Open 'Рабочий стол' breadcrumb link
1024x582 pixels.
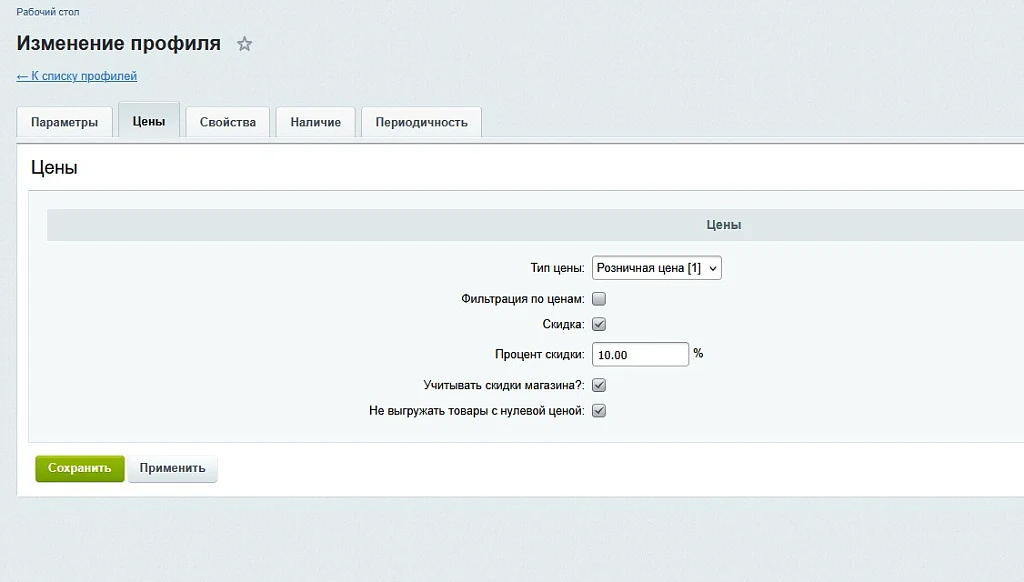point(48,12)
